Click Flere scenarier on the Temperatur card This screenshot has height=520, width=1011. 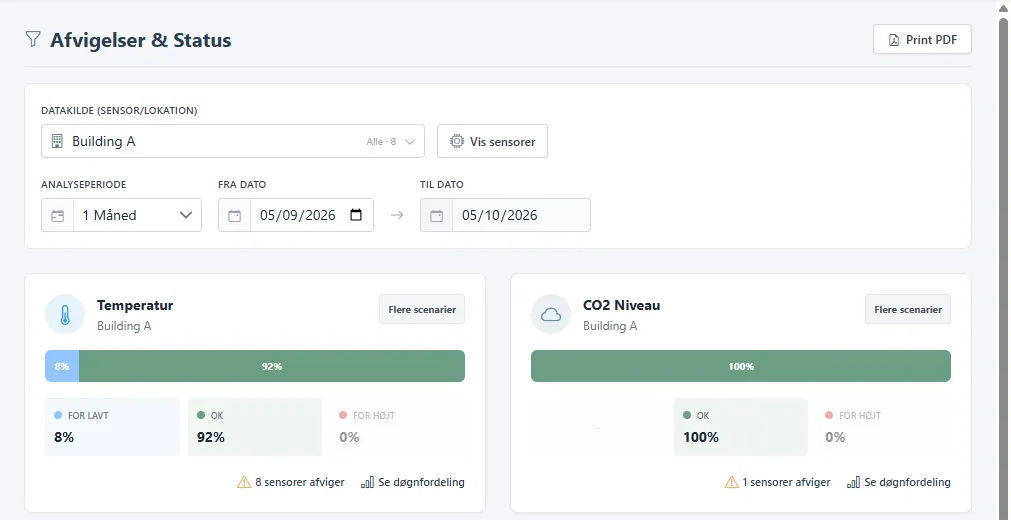click(422, 310)
